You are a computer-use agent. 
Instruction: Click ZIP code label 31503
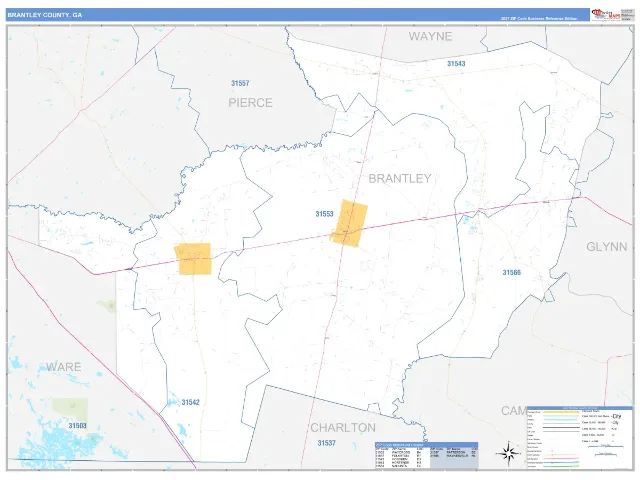(x=78, y=426)
